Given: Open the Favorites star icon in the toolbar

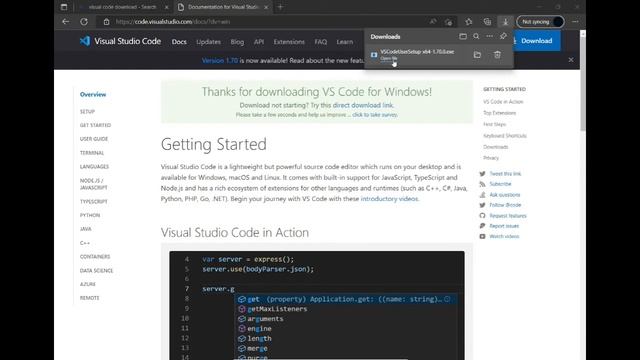Looking at the screenshot, I should [469, 22].
